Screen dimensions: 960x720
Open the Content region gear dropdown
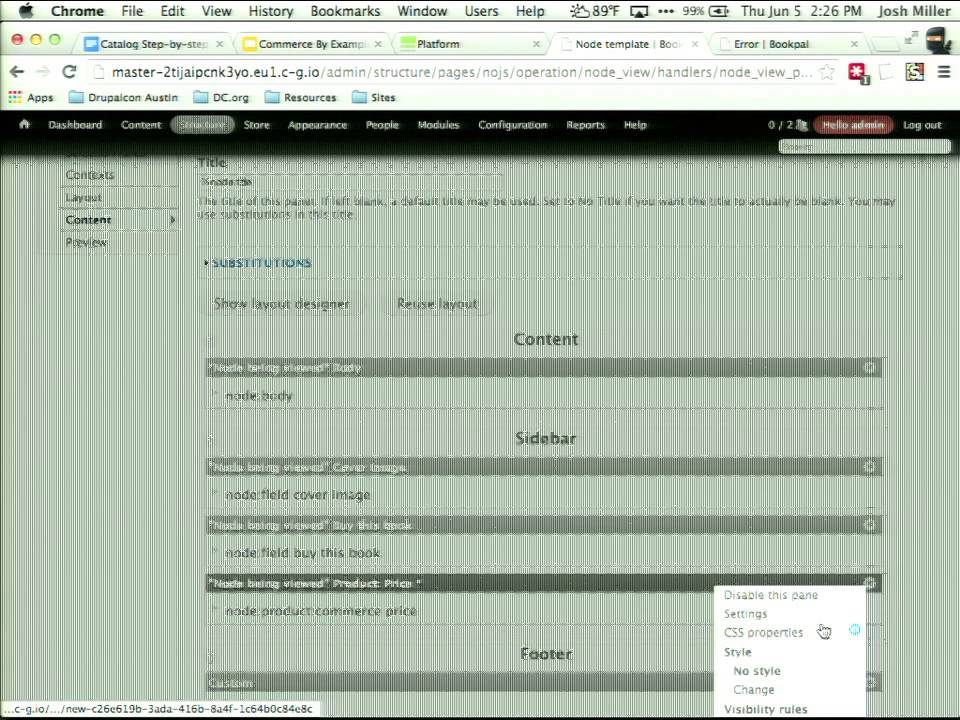[211, 339]
